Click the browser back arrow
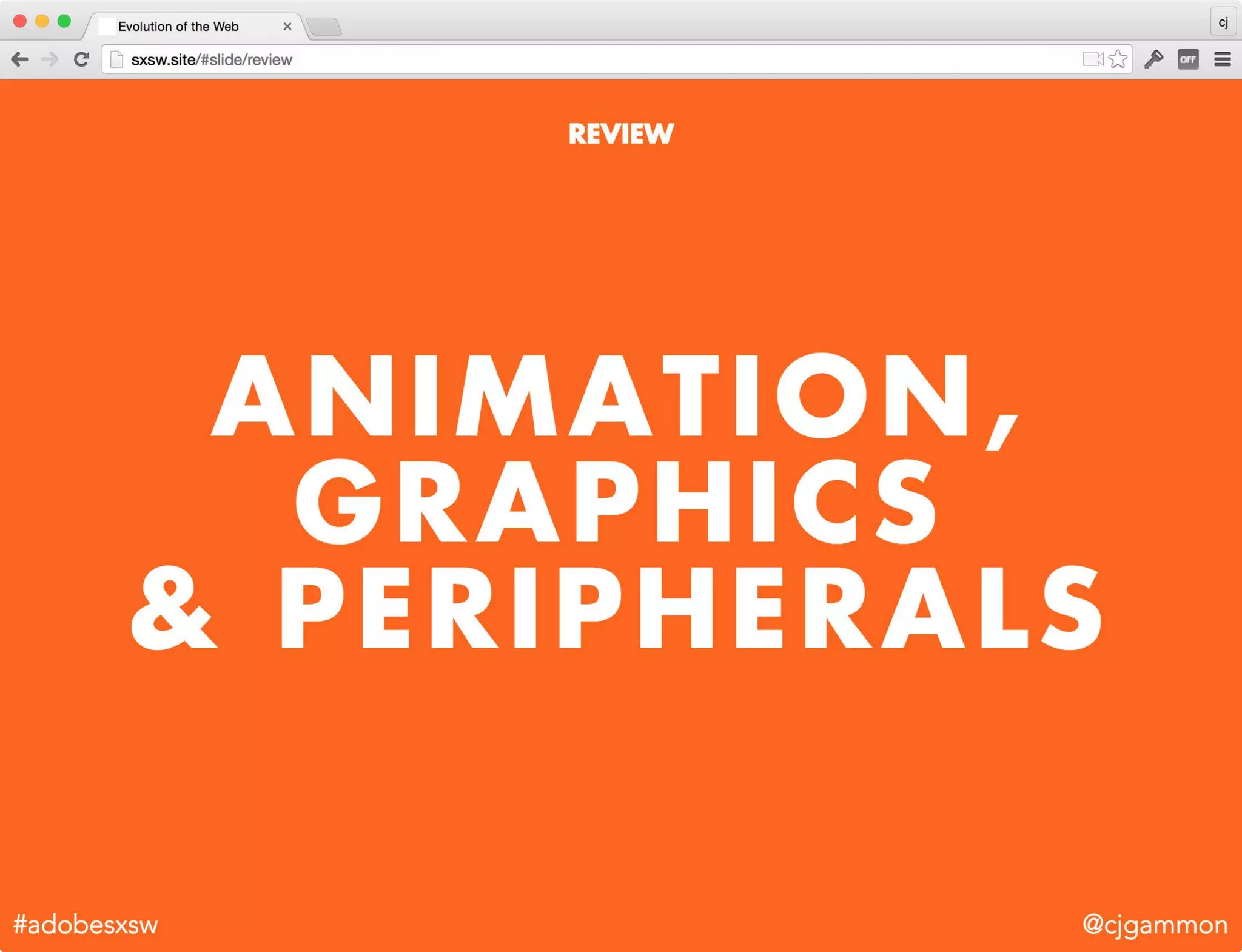 (x=19, y=59)
